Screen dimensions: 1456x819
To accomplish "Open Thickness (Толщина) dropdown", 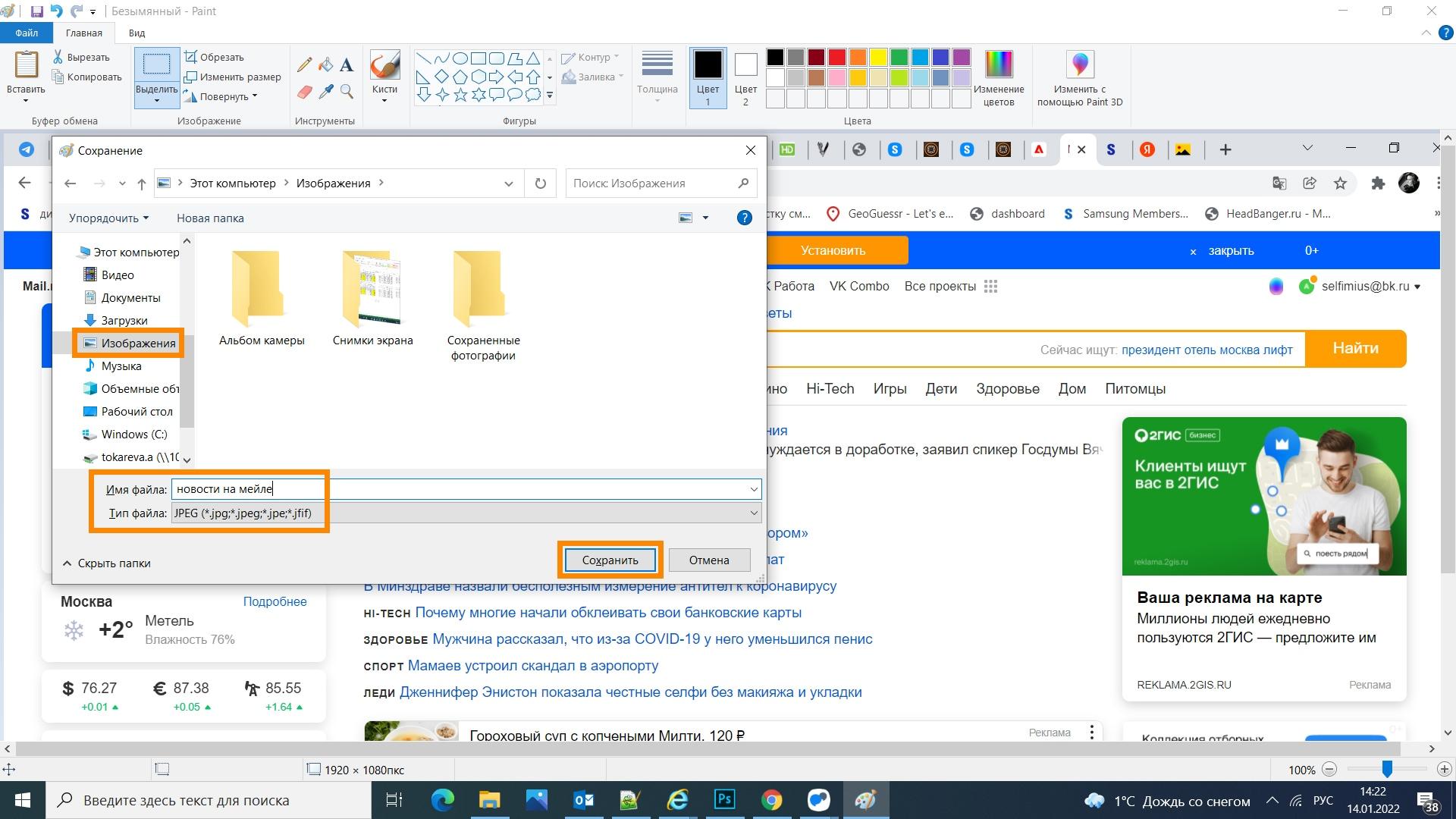I will (x=657, y=78).
